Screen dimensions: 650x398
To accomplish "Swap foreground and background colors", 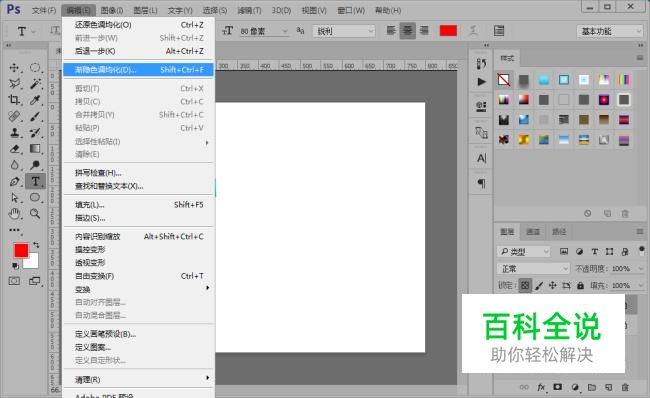I will click(36, 245).
